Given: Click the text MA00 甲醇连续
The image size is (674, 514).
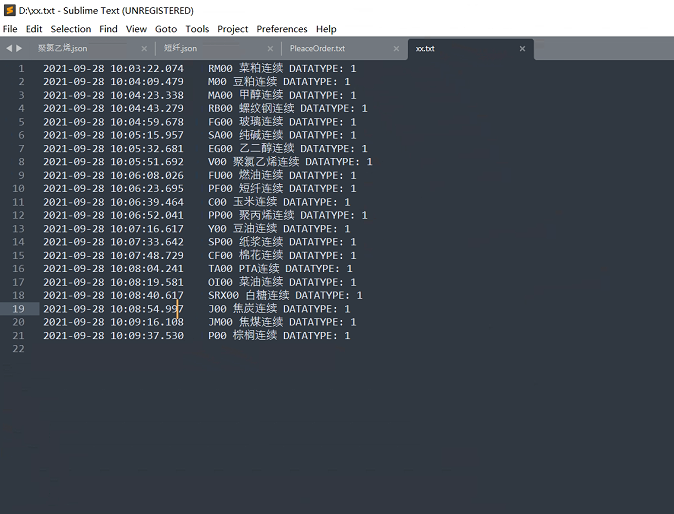Looking at the screenshot, I should pos(245,95).
